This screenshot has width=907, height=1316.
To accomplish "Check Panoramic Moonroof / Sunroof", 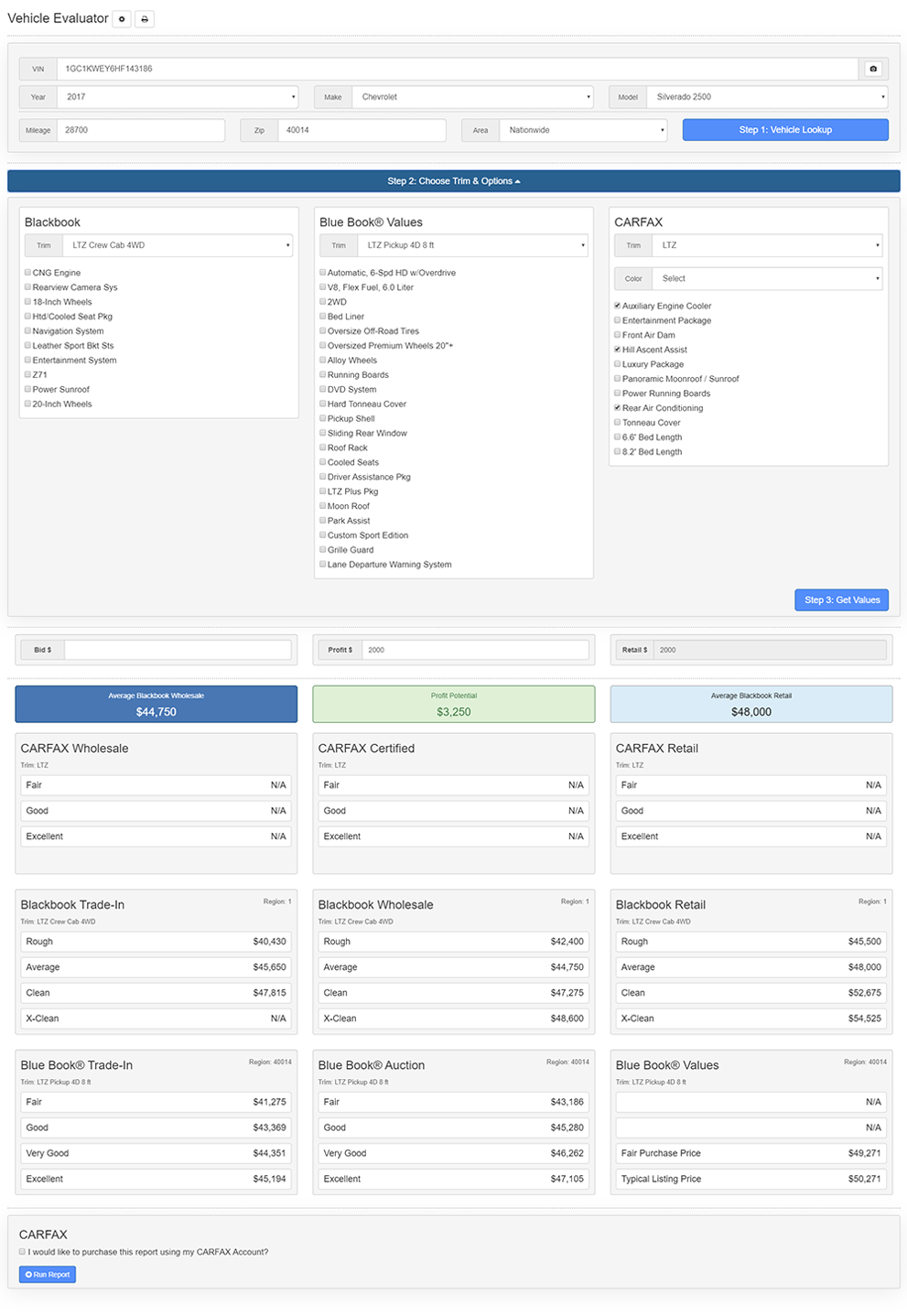I will click(x=618, y=378).
